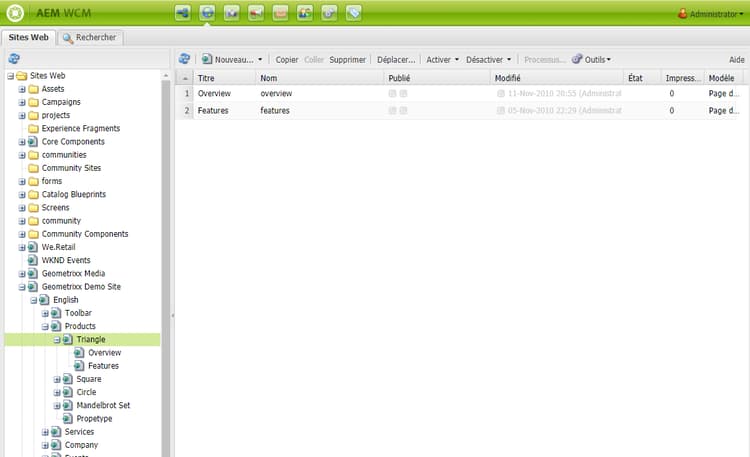Open the Outils dropdown menu
The width and height of the screenshot is (750, 457).
[x=592, y=59]
